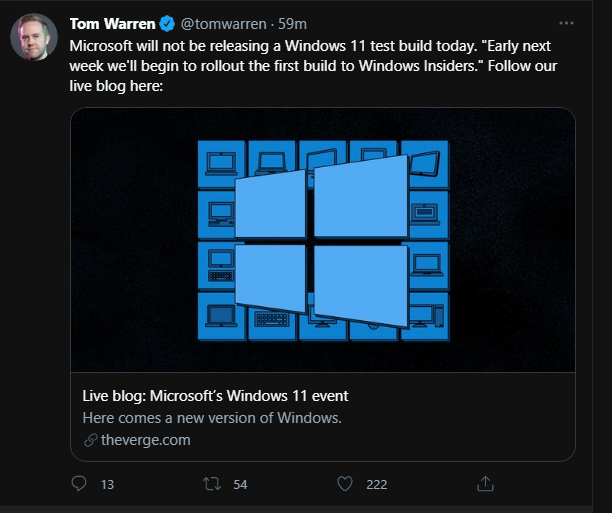612x513 pixels.
Task: Click the @tomwarren handle
Action: coord(224,23)
